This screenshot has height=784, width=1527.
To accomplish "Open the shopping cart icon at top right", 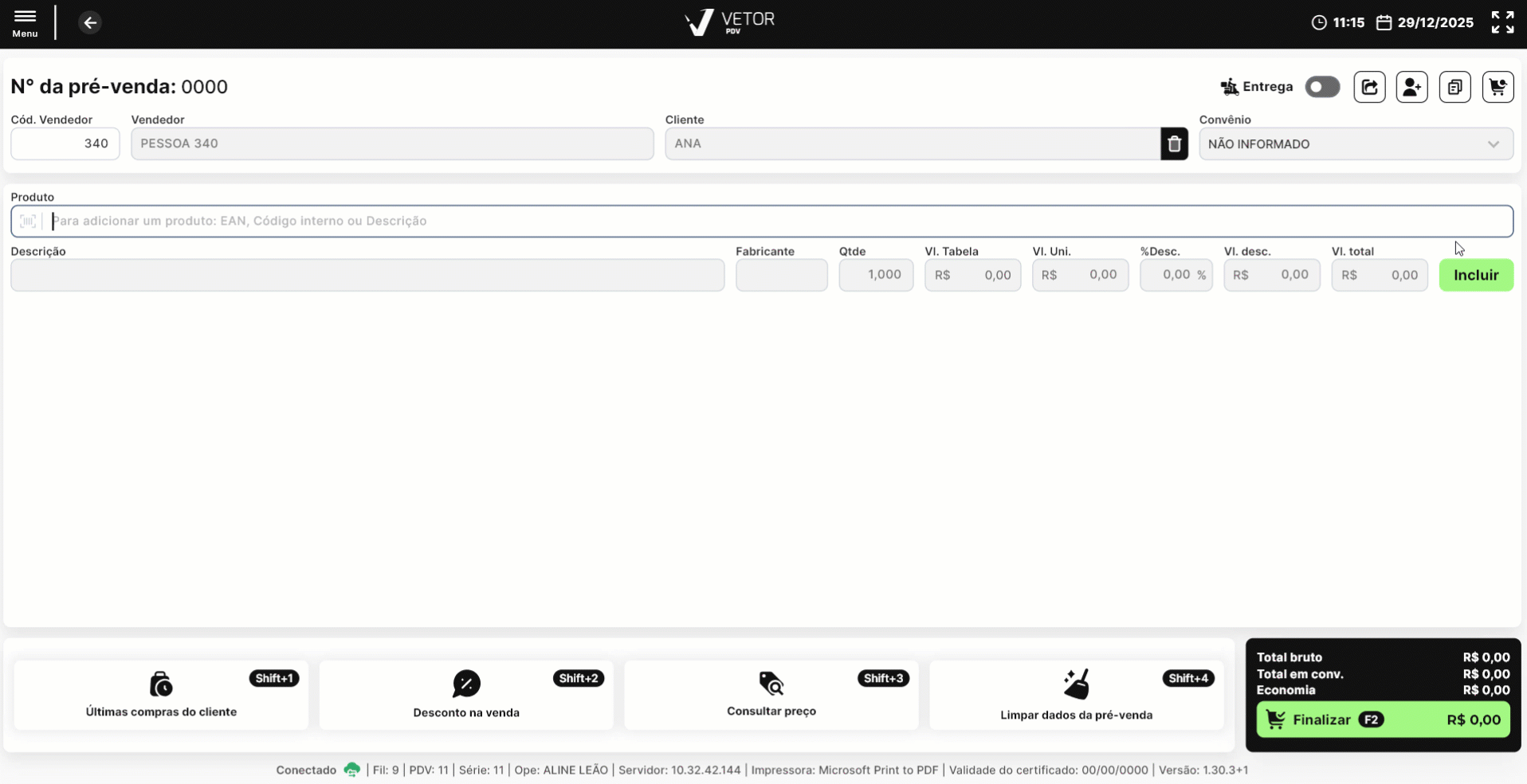I will tap(1498, 87).
